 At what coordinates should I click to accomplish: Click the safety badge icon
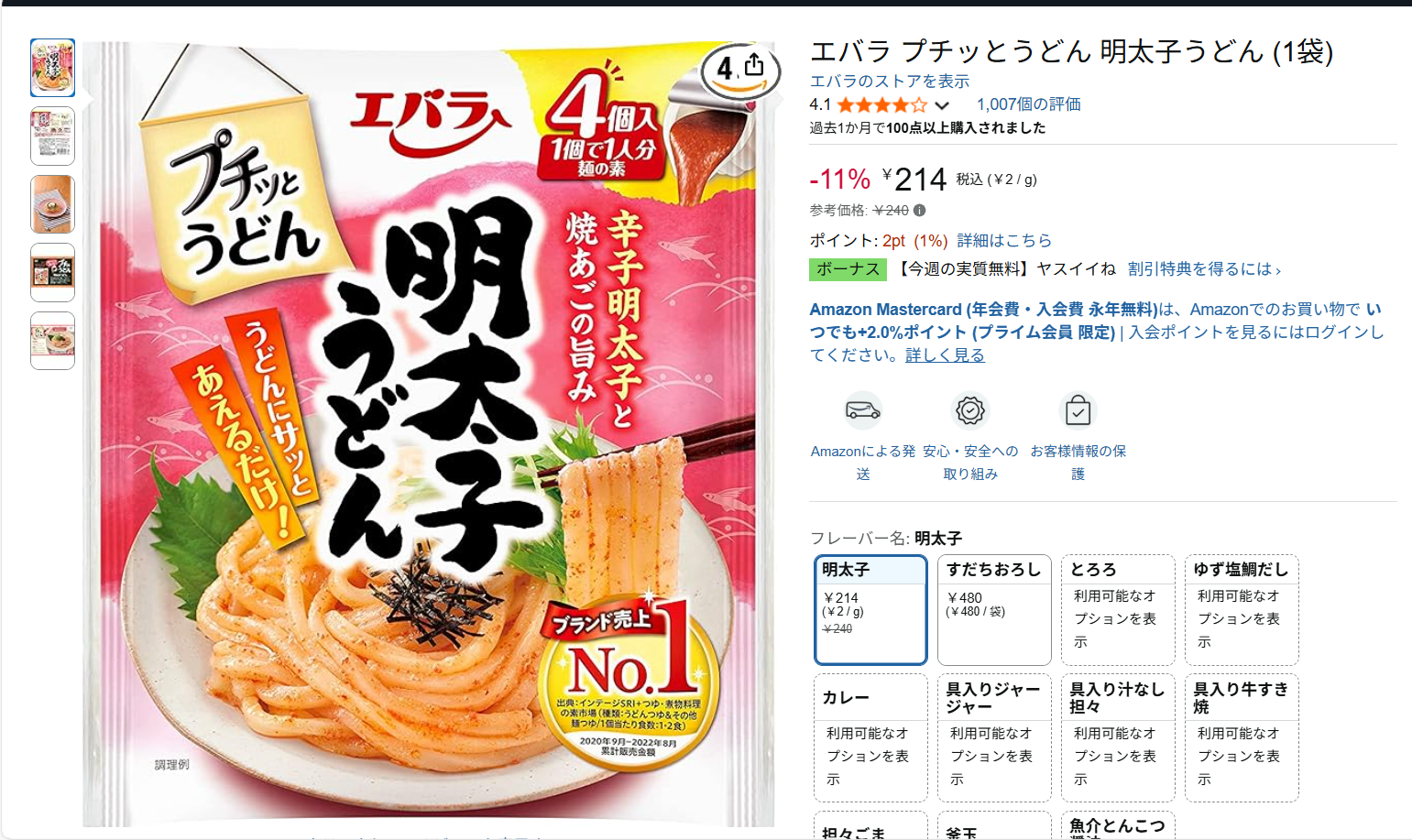(970, 410)
